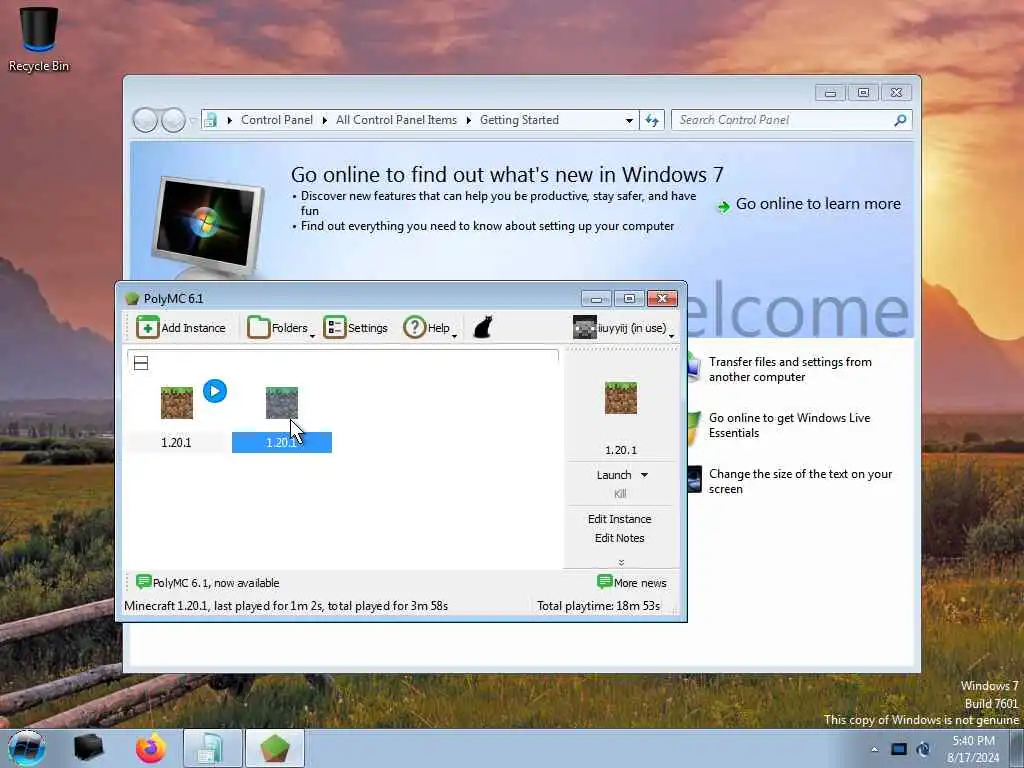The image size is (1024, 768).
Task: Click the iiuyyiij account avatar head
Action: tap(584, 327)
